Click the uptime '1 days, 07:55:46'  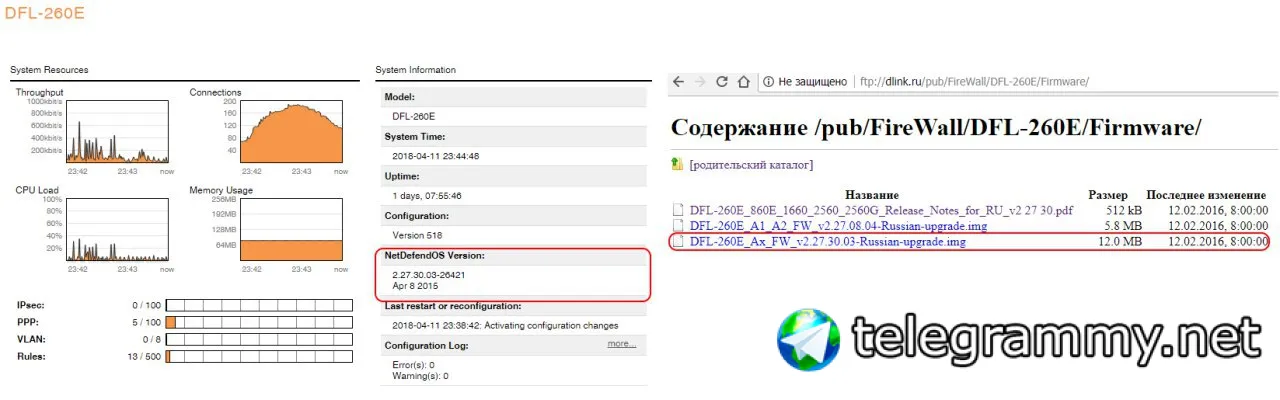click(427, 196)
